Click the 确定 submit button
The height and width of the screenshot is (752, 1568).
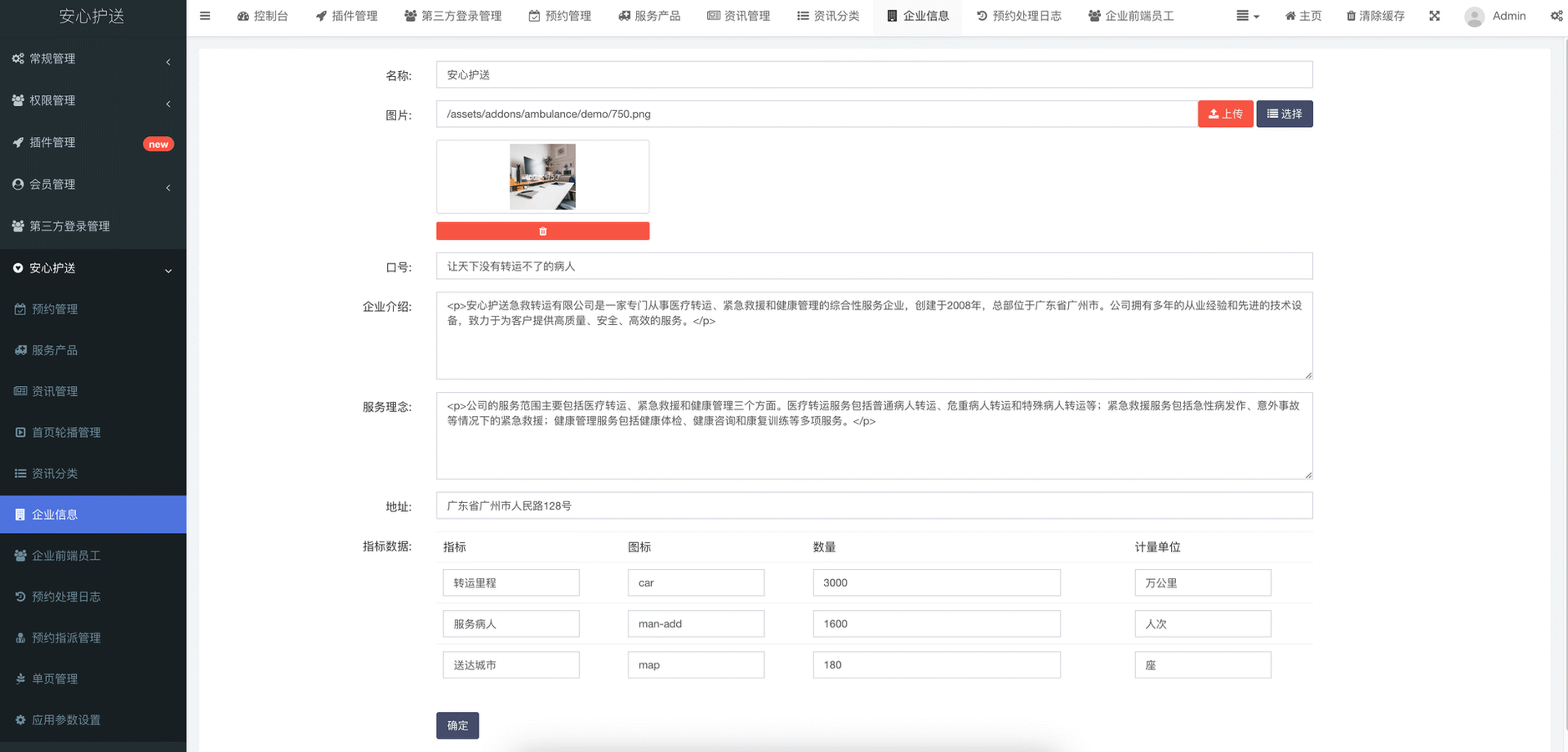click(457, 725)
